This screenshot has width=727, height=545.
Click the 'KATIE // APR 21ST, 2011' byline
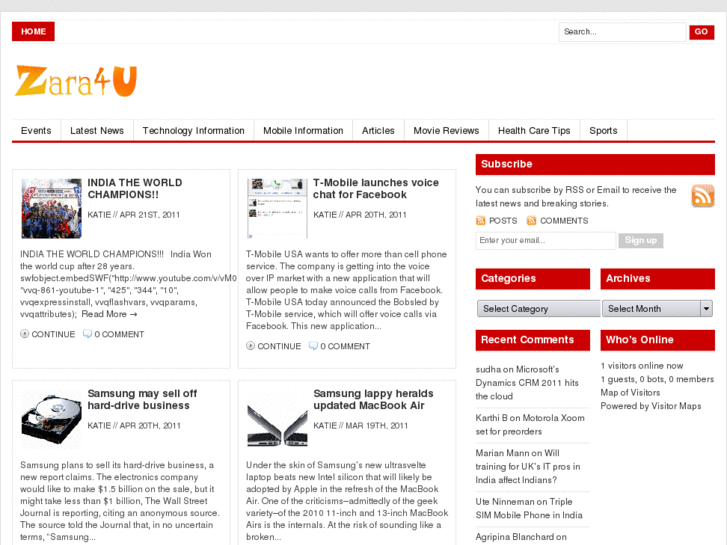(134, 215)
